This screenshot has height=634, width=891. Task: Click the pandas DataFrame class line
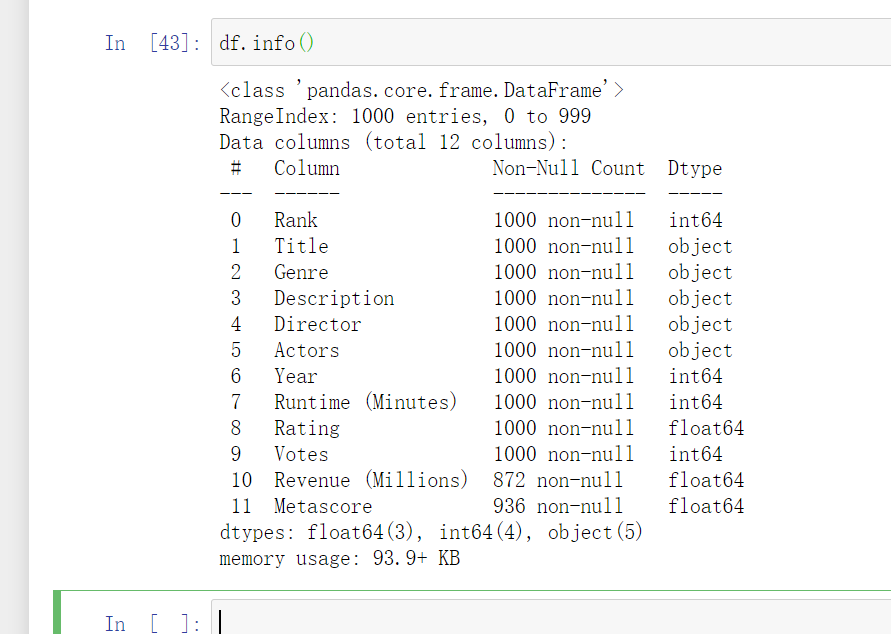click(422, 90)
